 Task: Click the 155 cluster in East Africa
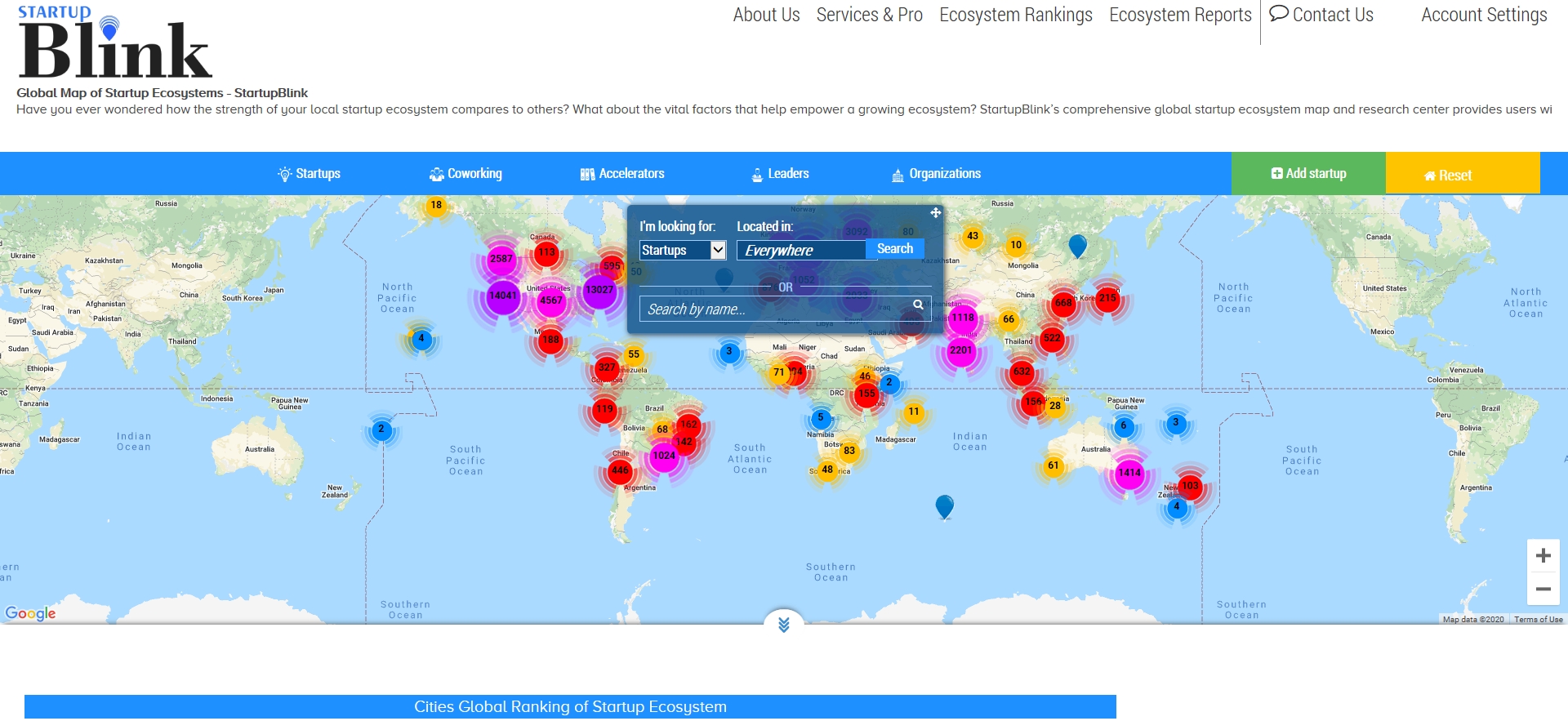point(866,394)
